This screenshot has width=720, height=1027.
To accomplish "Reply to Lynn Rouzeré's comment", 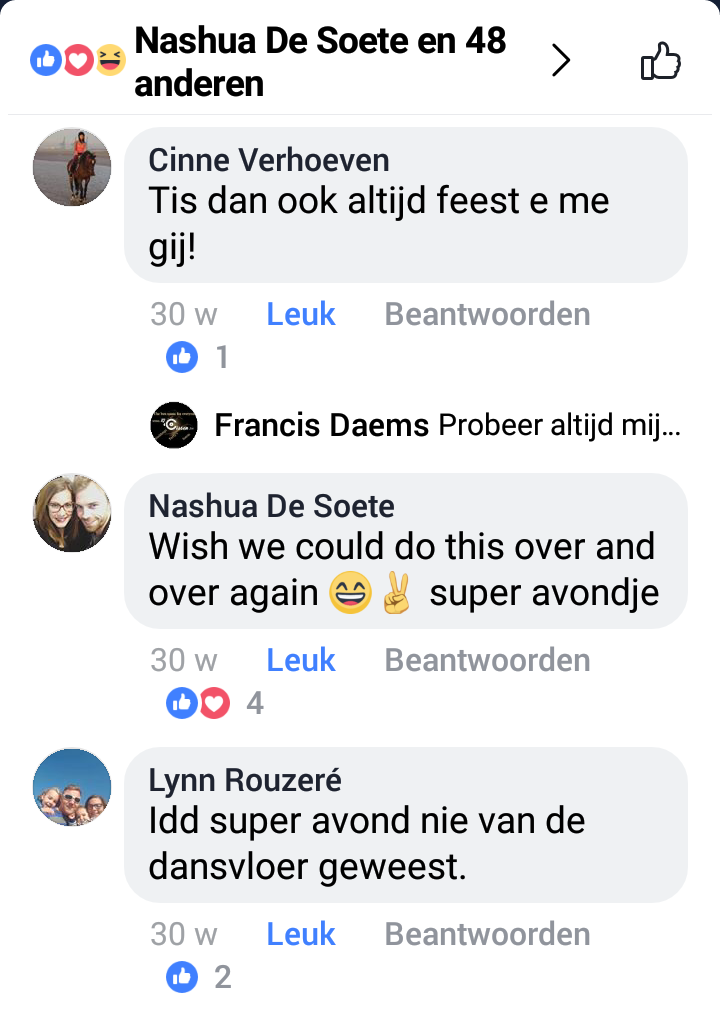I will point(487,934).
